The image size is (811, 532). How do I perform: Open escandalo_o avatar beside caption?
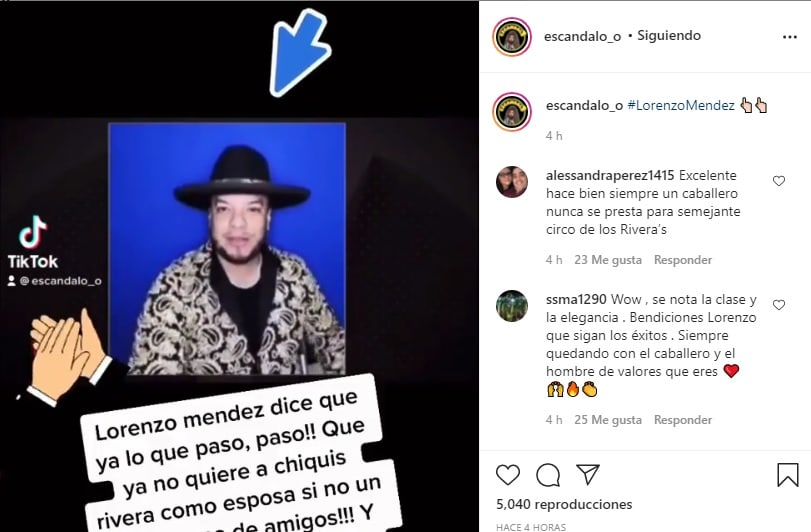click(x=512, y=112)
